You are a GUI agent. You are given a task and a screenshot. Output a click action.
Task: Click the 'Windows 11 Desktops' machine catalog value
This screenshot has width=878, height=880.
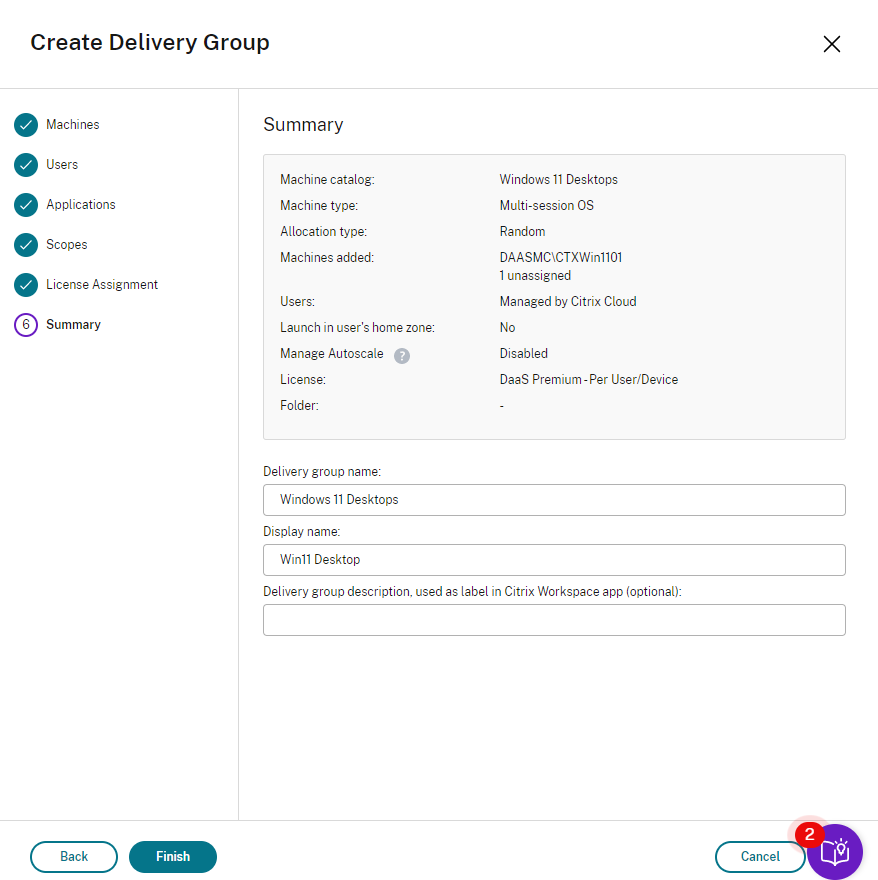click(x=559, y=180)
